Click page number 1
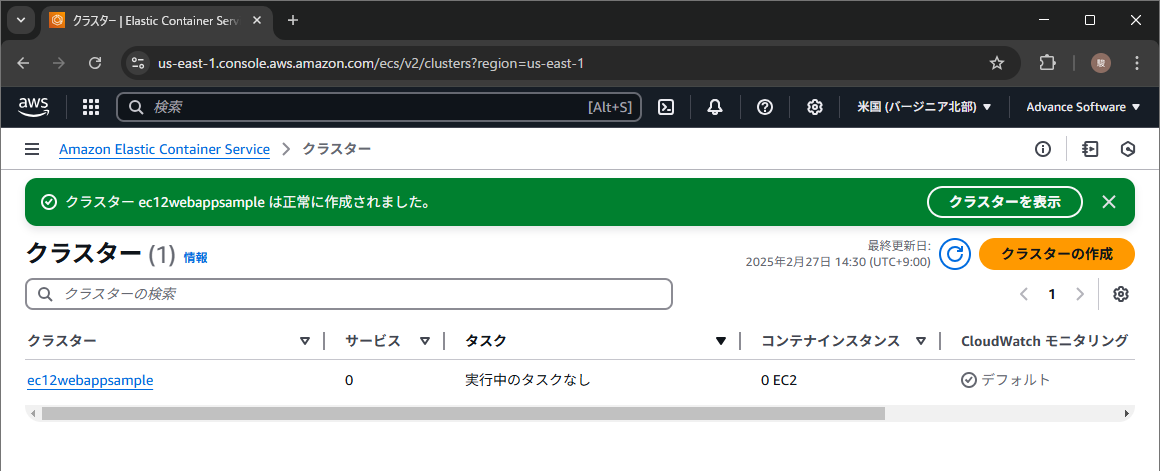 [1051, 294]
